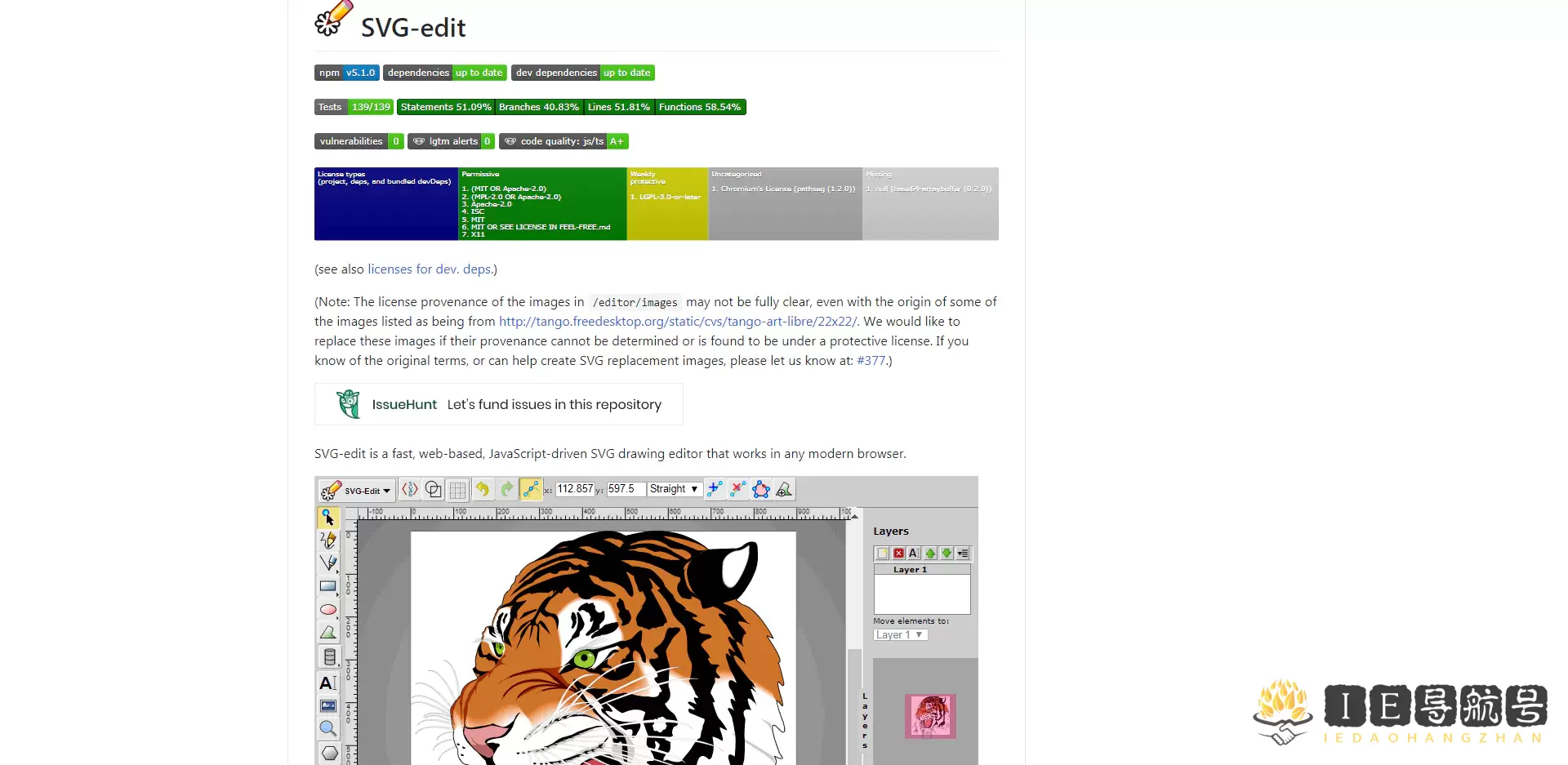Click the vertical Layers side tab
Screen dimensions: 1568x765
(x=865, y=720)
